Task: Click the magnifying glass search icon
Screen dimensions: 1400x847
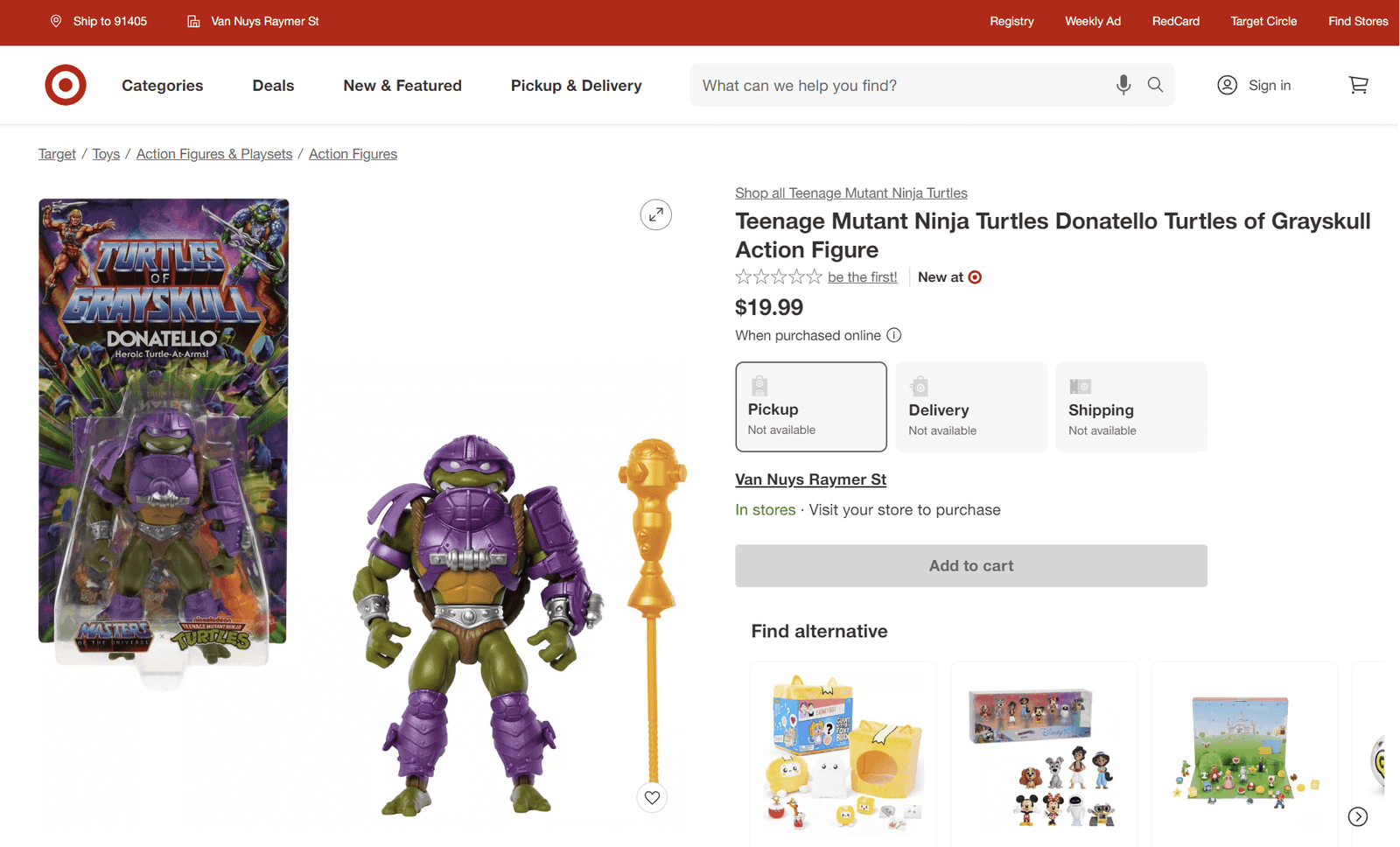Action: (1155, 85)
